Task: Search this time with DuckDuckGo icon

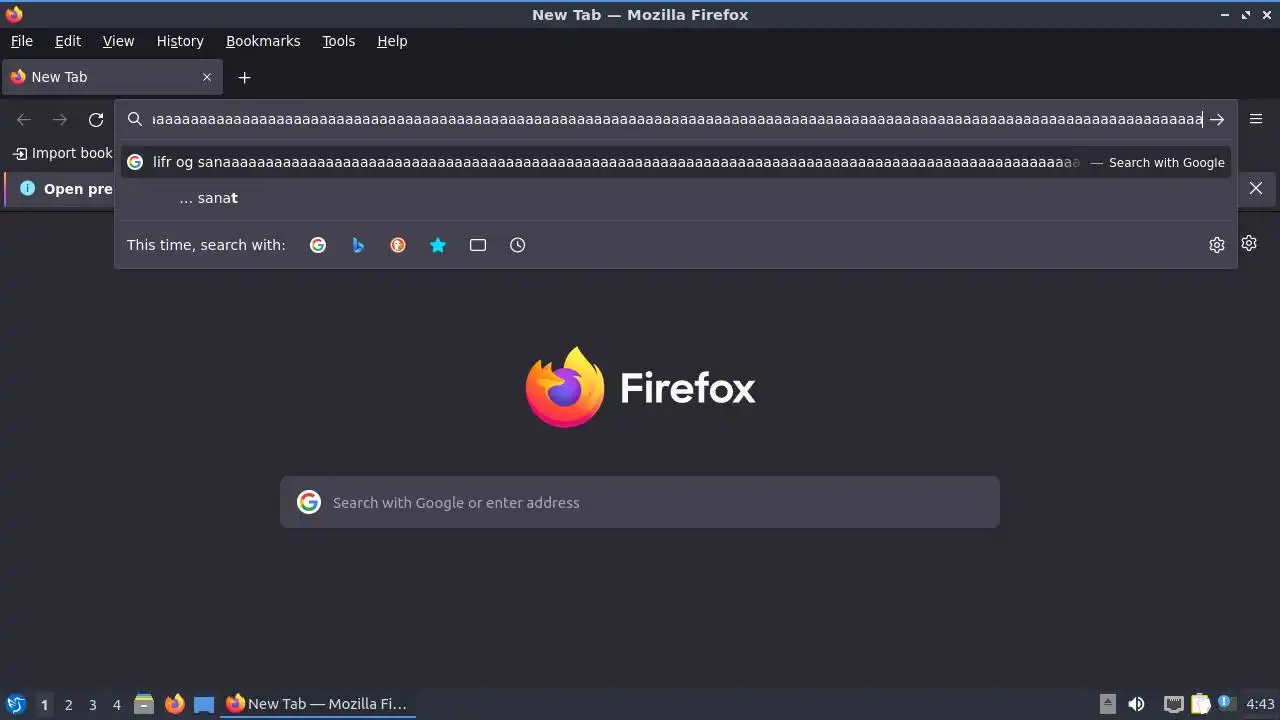Action: (x=398, y=245)
